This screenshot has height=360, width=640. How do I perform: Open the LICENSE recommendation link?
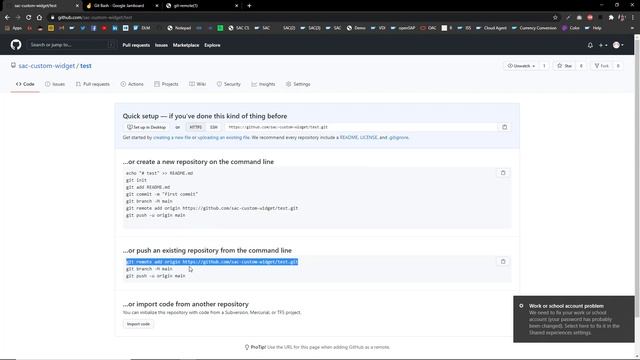pyautogui.click(x=369, y=138)
